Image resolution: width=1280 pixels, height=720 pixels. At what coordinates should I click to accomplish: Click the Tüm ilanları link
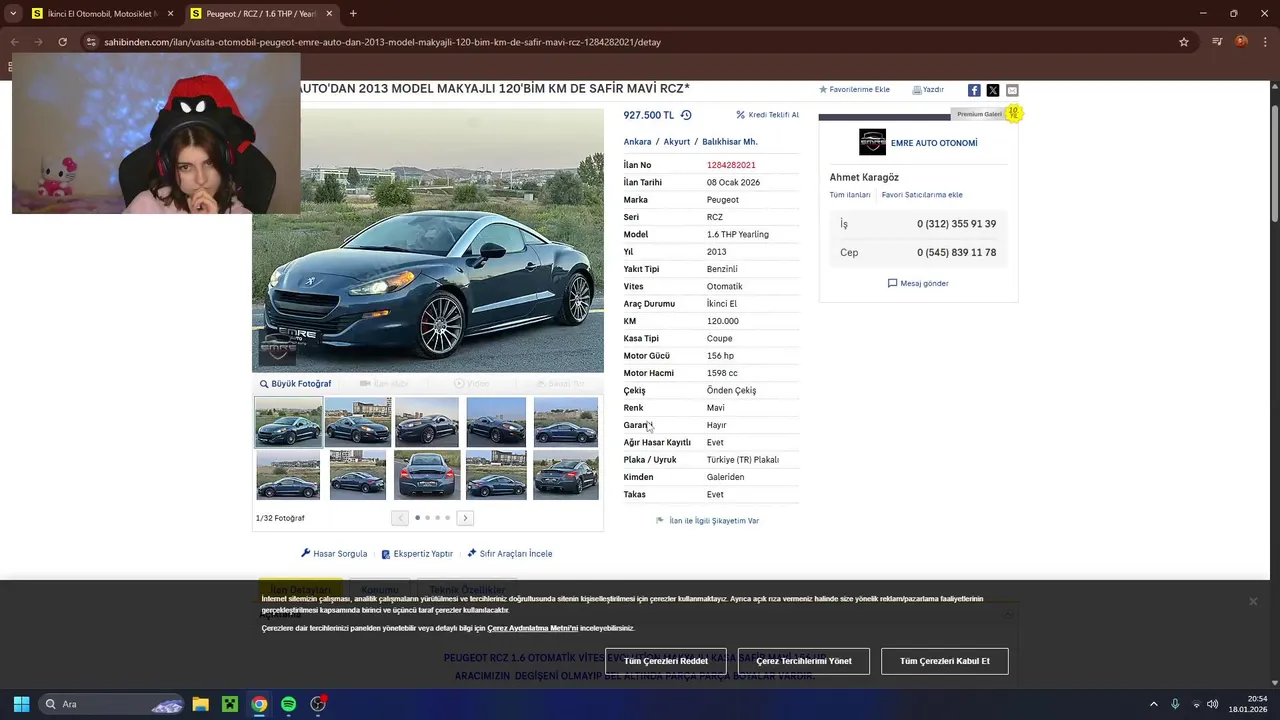coord(850,195)
